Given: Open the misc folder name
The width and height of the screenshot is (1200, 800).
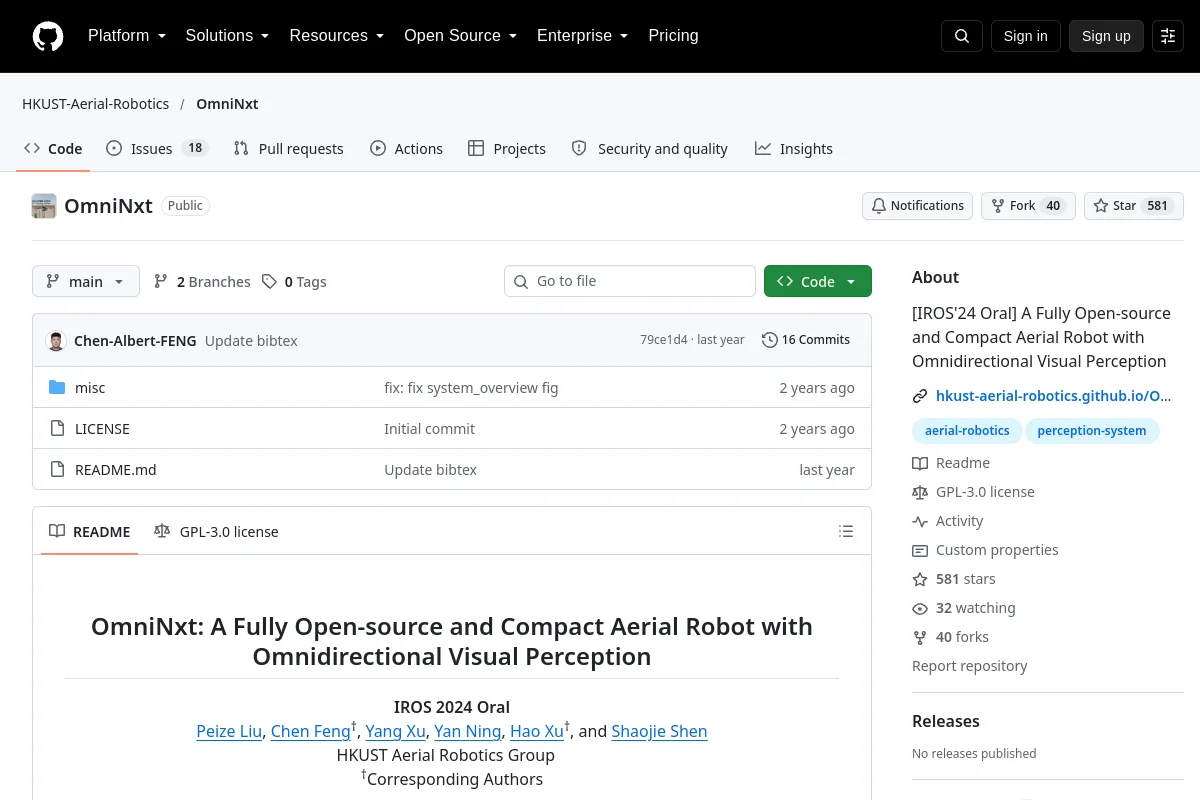Looking at the screenshot, I should click(90, 388).
